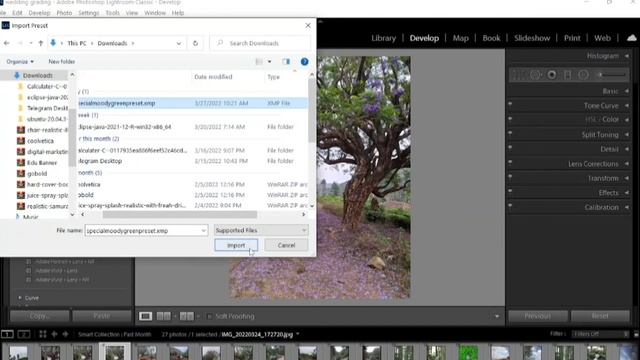Open Supported Files type dropdown
The width and height of the screenshot is (640, 360).
[x=261, y=230]
